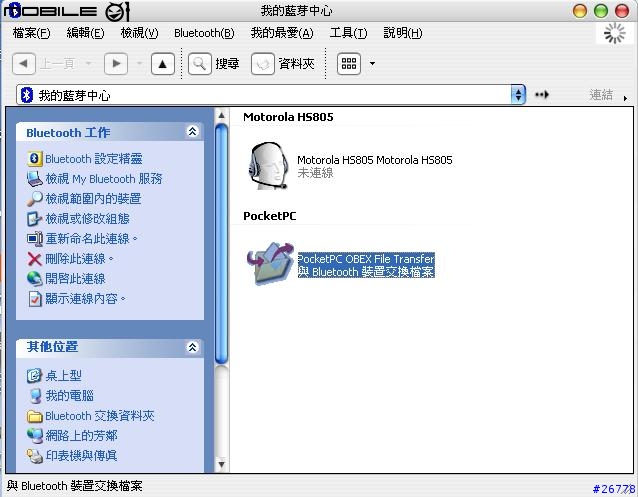Click the 我的藍芽中心 address field

coord(271,95)
